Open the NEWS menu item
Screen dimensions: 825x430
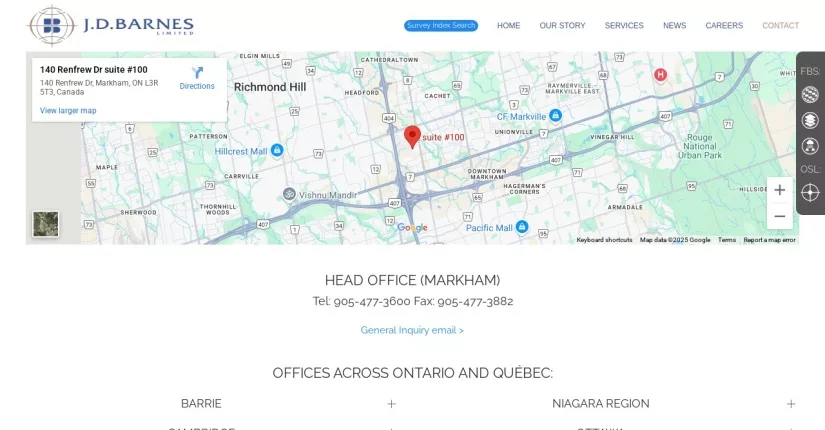(675, 25)
